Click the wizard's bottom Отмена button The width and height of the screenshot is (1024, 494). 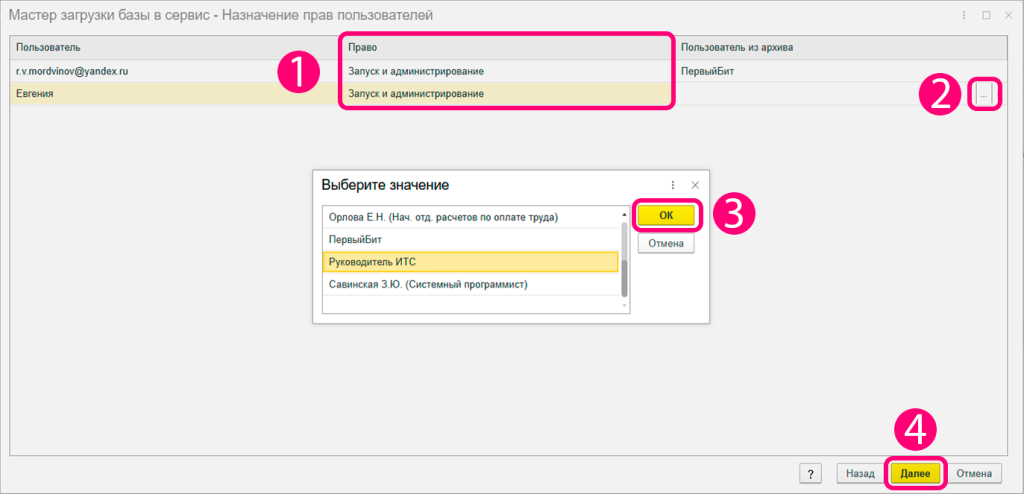(x=974, y=472)
